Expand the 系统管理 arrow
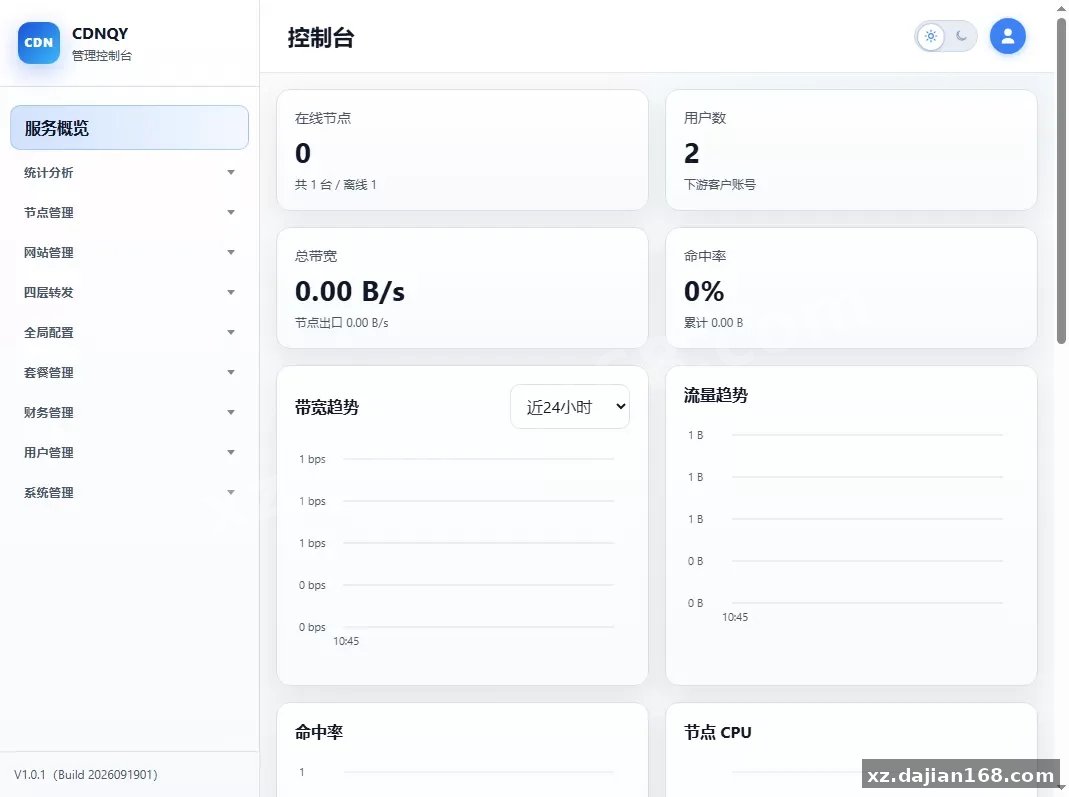 pos(231,492)
